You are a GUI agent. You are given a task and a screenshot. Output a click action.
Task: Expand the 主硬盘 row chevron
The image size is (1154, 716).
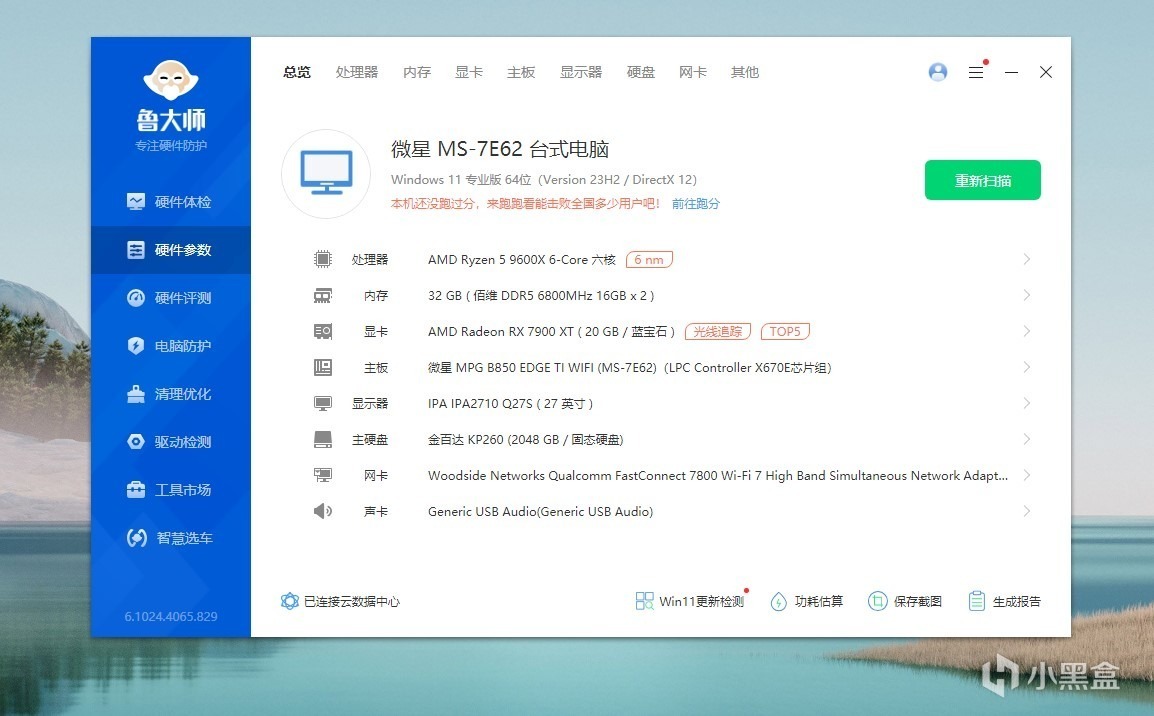coord(1027,439)
